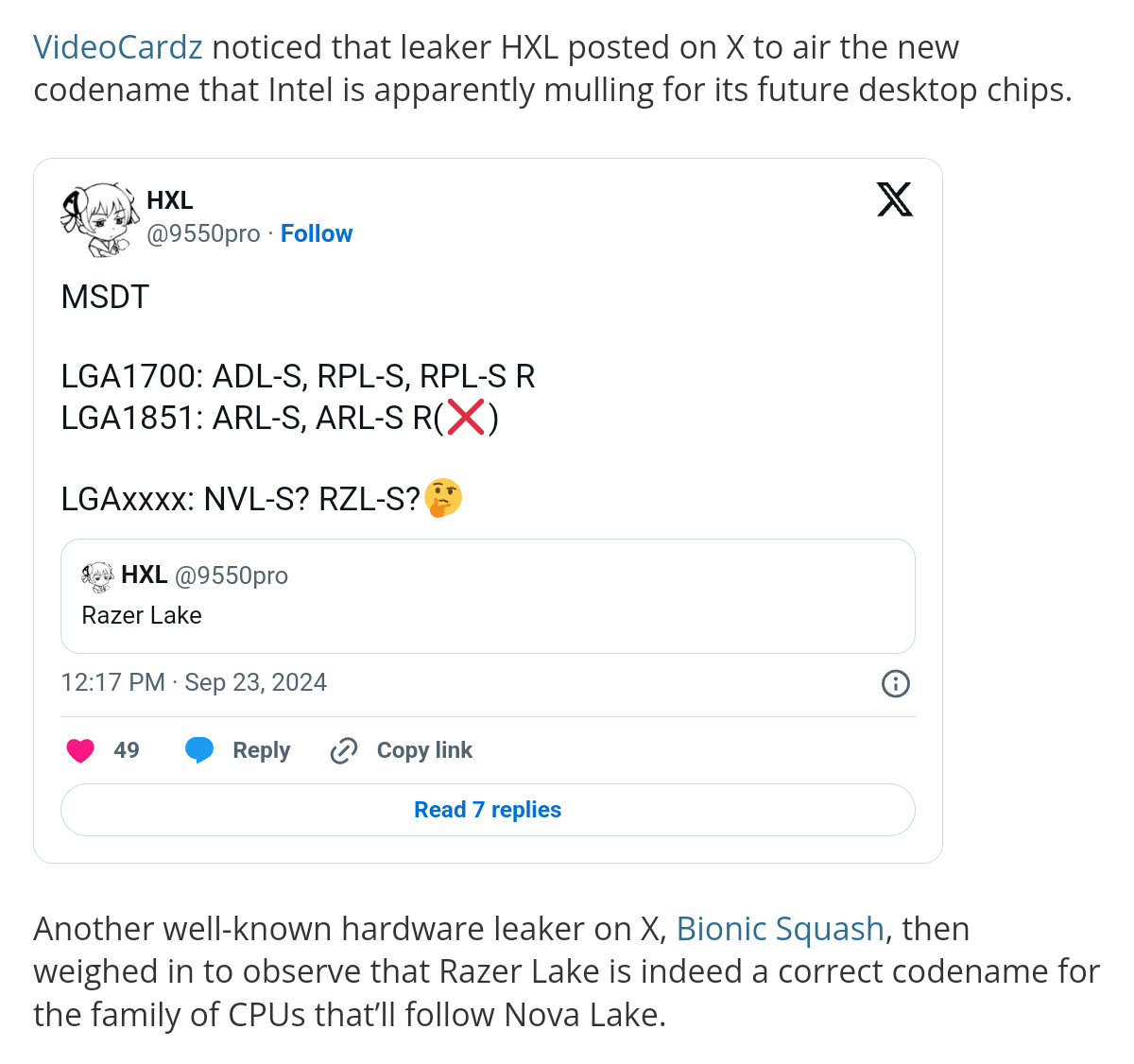Click the Read 7 replies button

pos(488,810)
